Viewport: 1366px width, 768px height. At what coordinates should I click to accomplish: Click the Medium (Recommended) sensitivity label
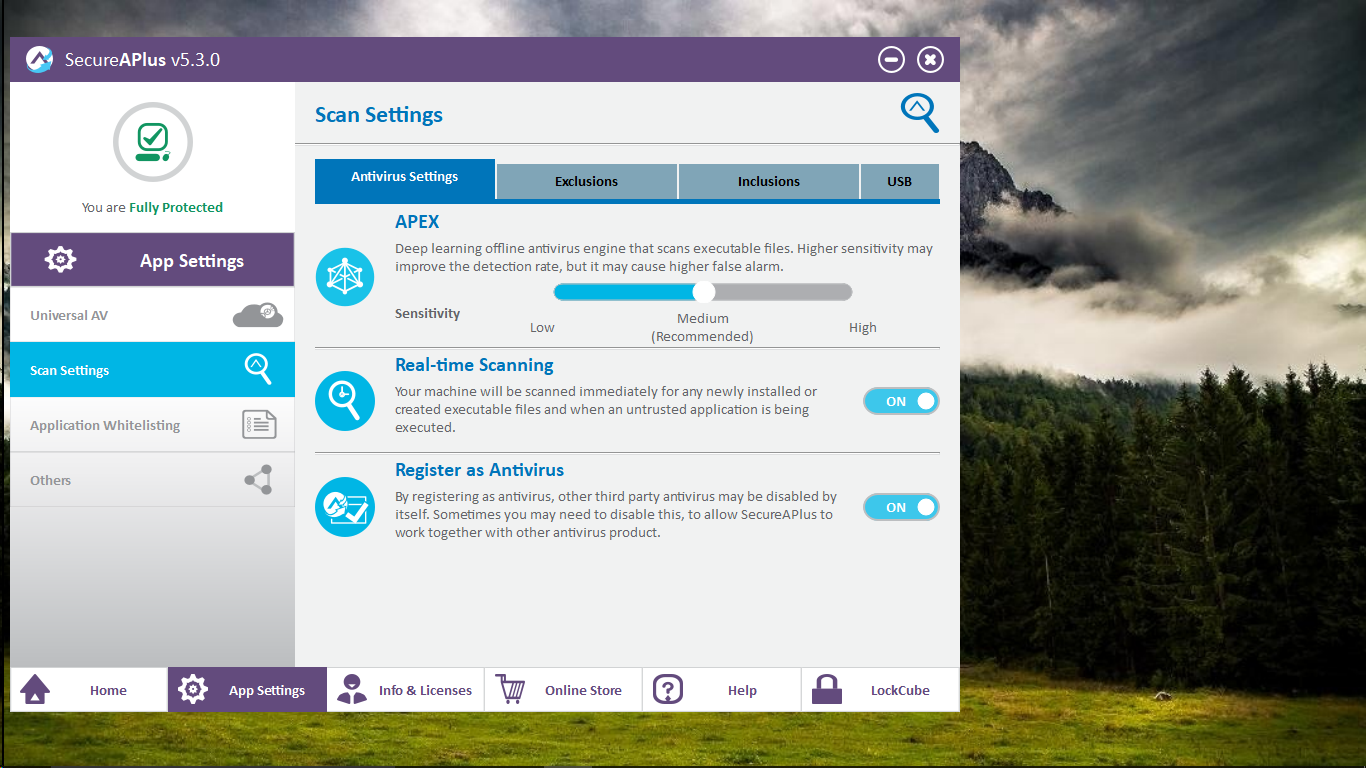coord(702,327)
